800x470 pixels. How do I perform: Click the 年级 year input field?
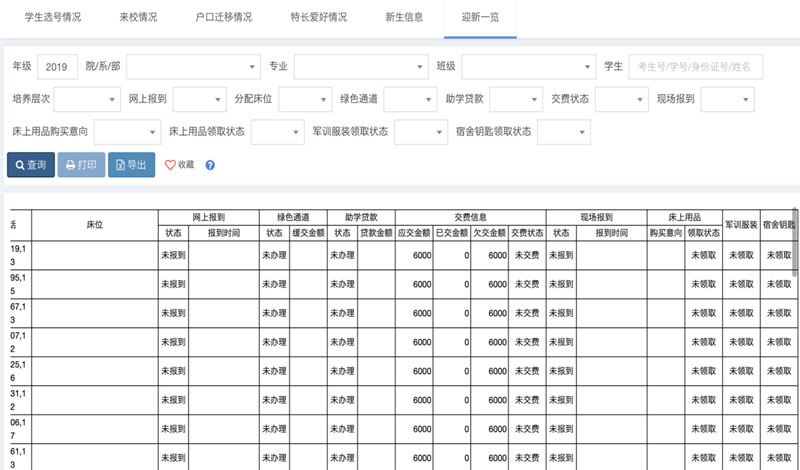(x=57, y=67)
